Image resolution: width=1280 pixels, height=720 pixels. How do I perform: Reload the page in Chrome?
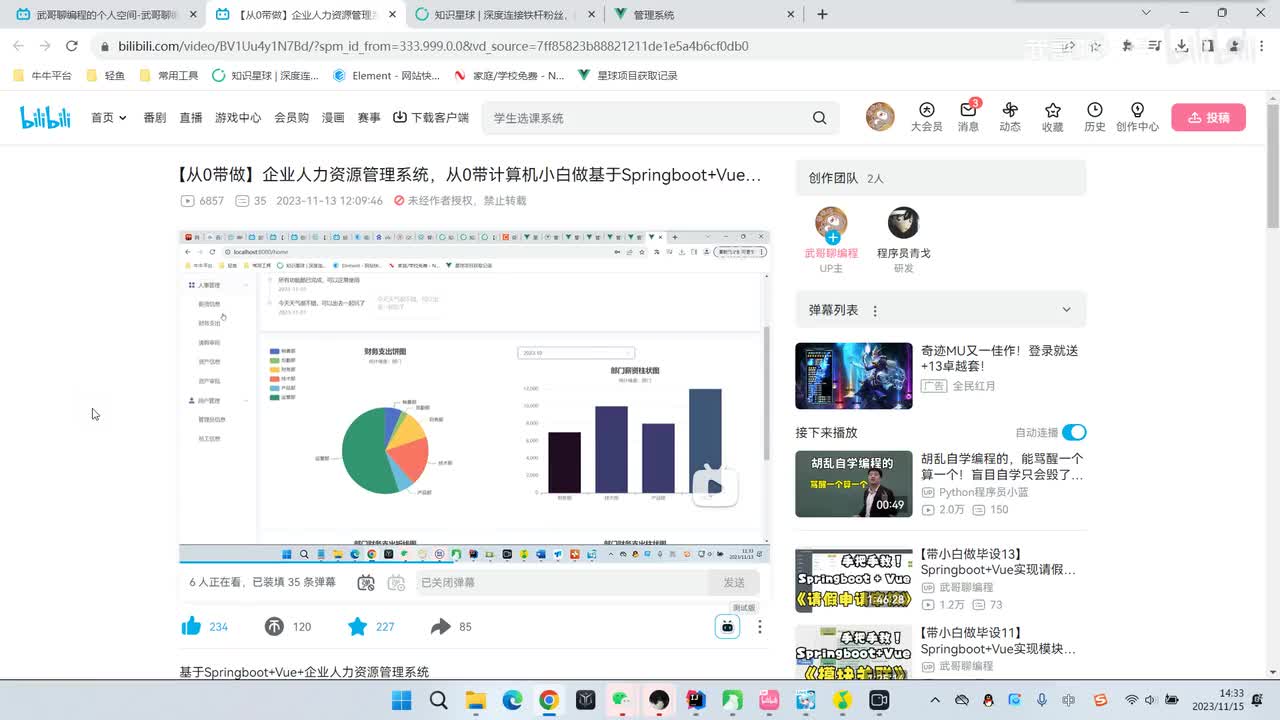(71, 46)
